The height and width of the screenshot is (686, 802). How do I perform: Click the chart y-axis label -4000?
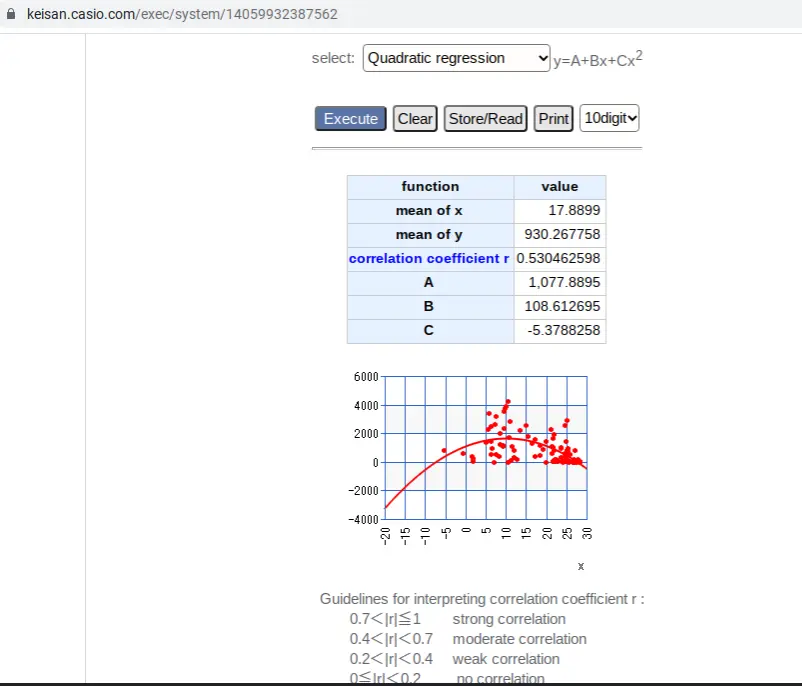[x=363, y=520]
